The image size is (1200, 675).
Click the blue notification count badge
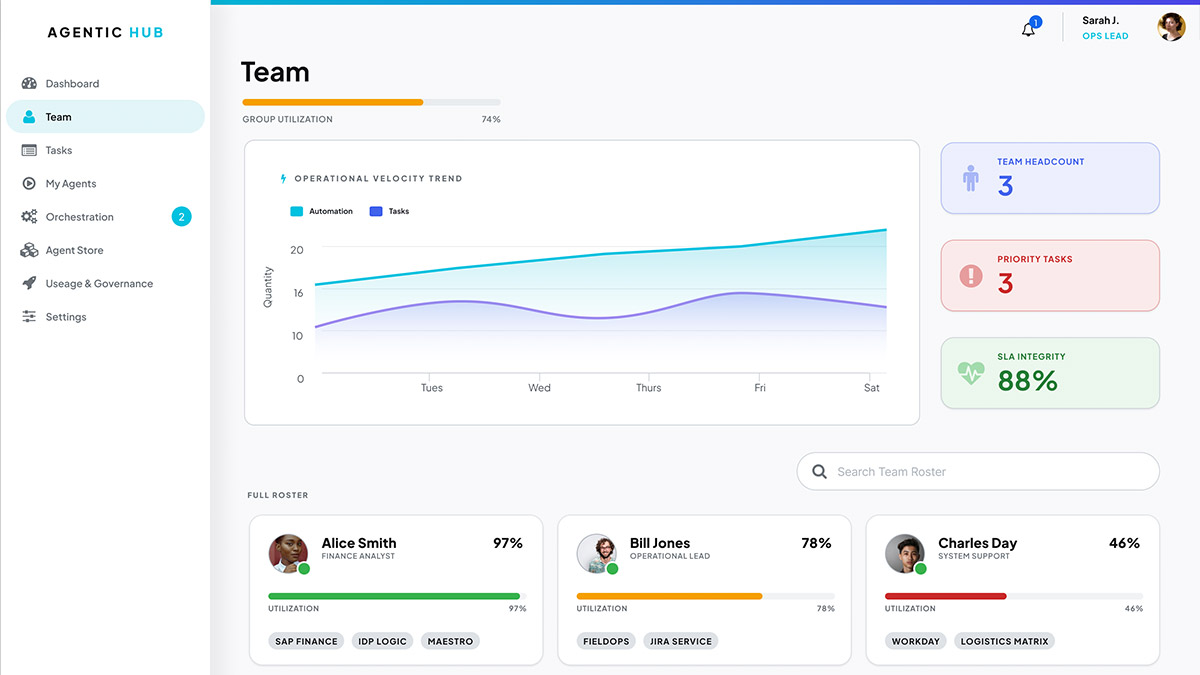pos(1035,21)
